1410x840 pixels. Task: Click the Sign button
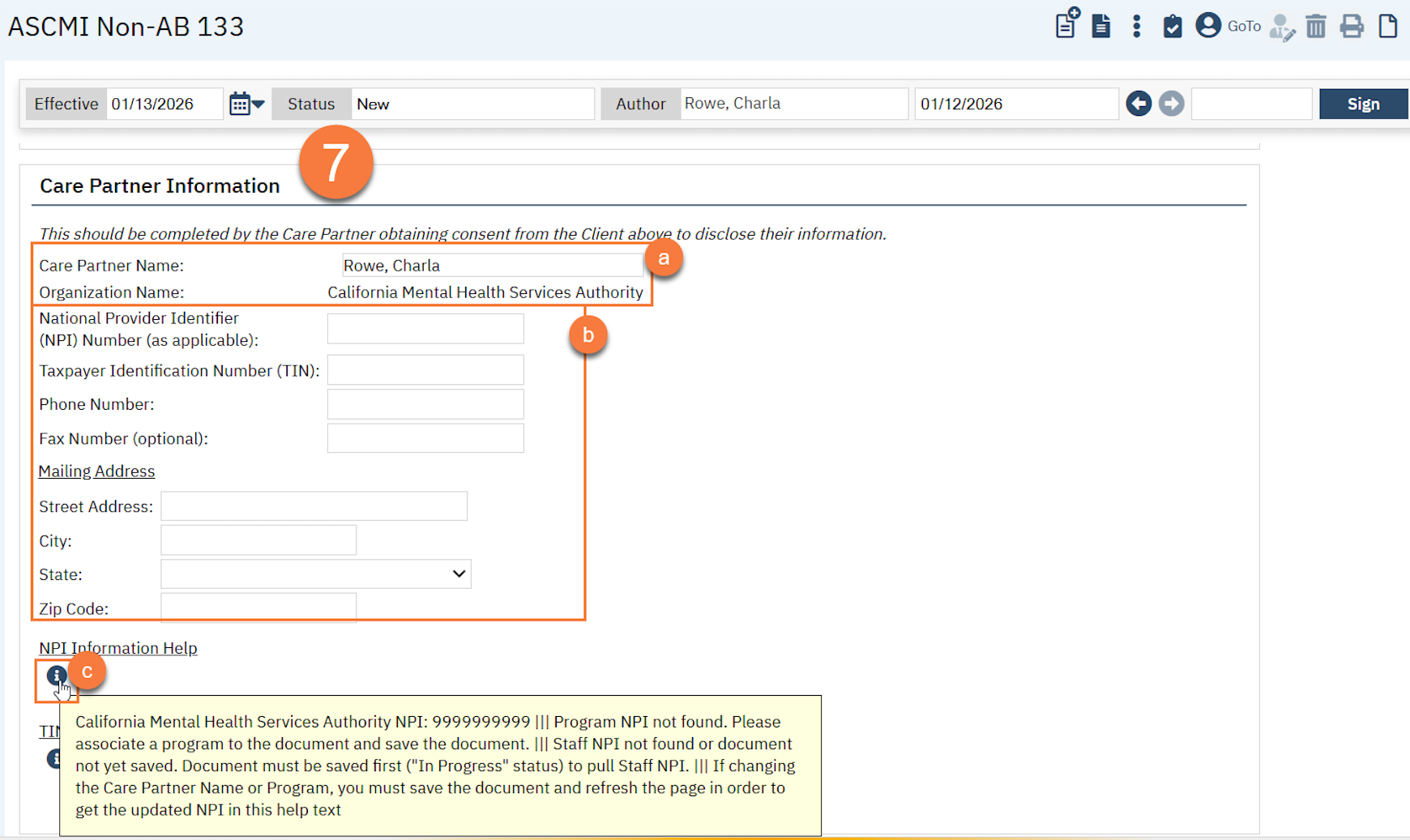pos(1363,104)
